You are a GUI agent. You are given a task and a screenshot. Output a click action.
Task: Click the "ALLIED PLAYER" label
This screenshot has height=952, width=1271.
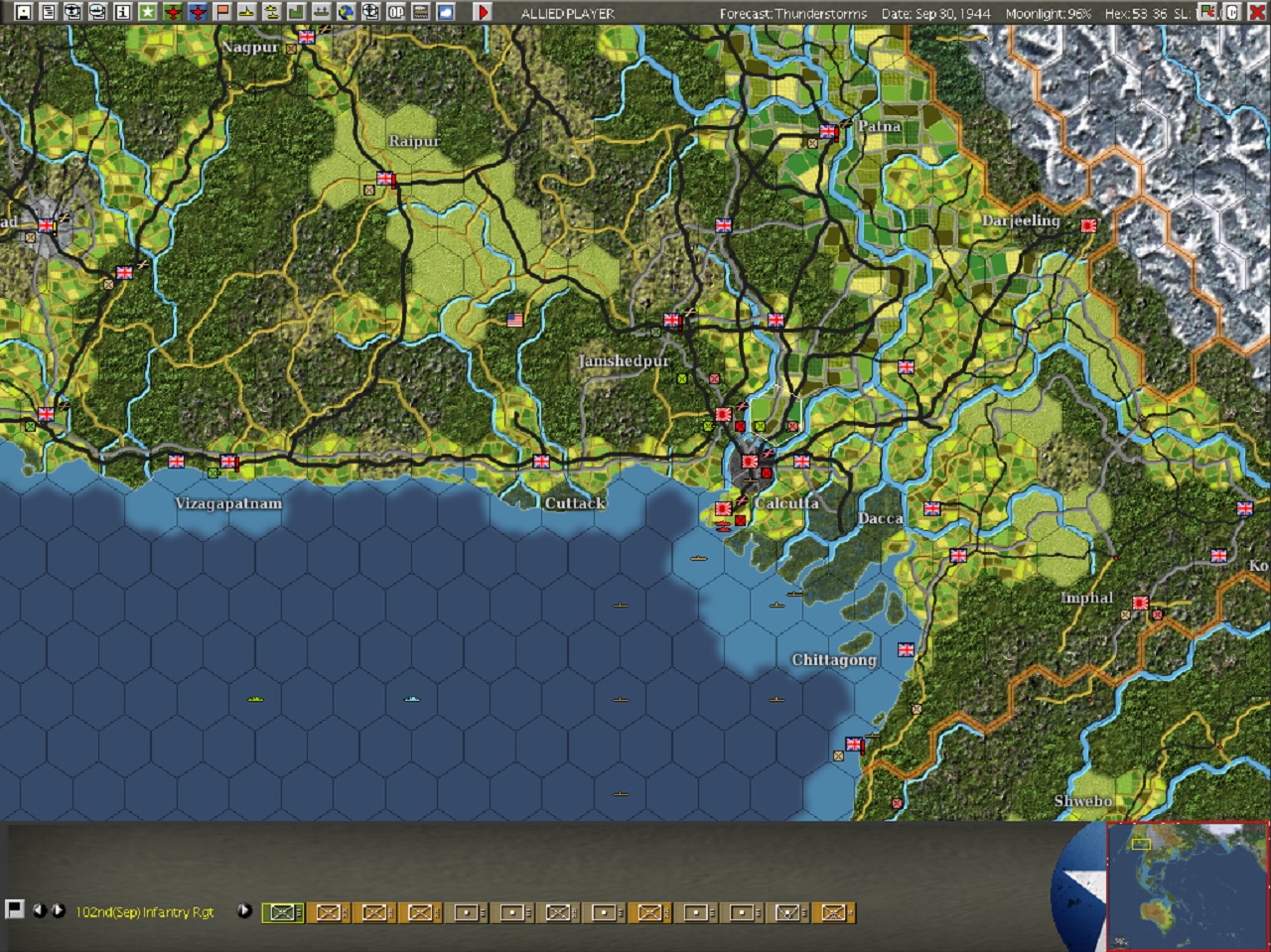pyautogui.click(x=568, y=14)
